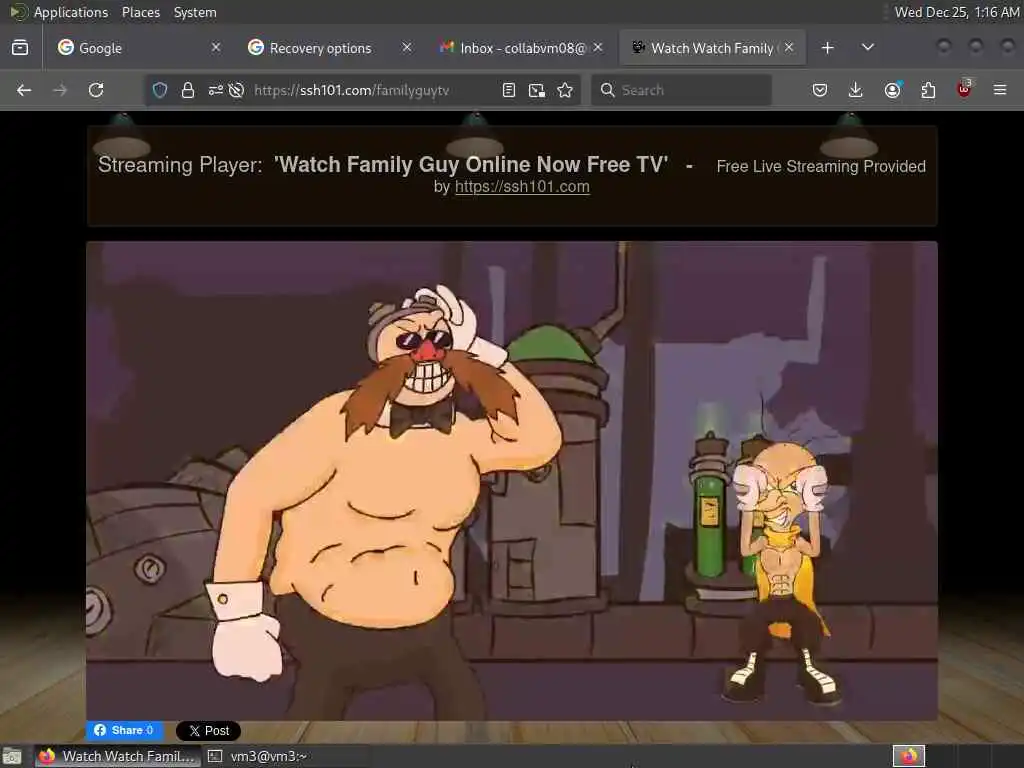This screenshot has height=768, width=1024.
Task: Show site security padlock info
Action: click(188, 90)
